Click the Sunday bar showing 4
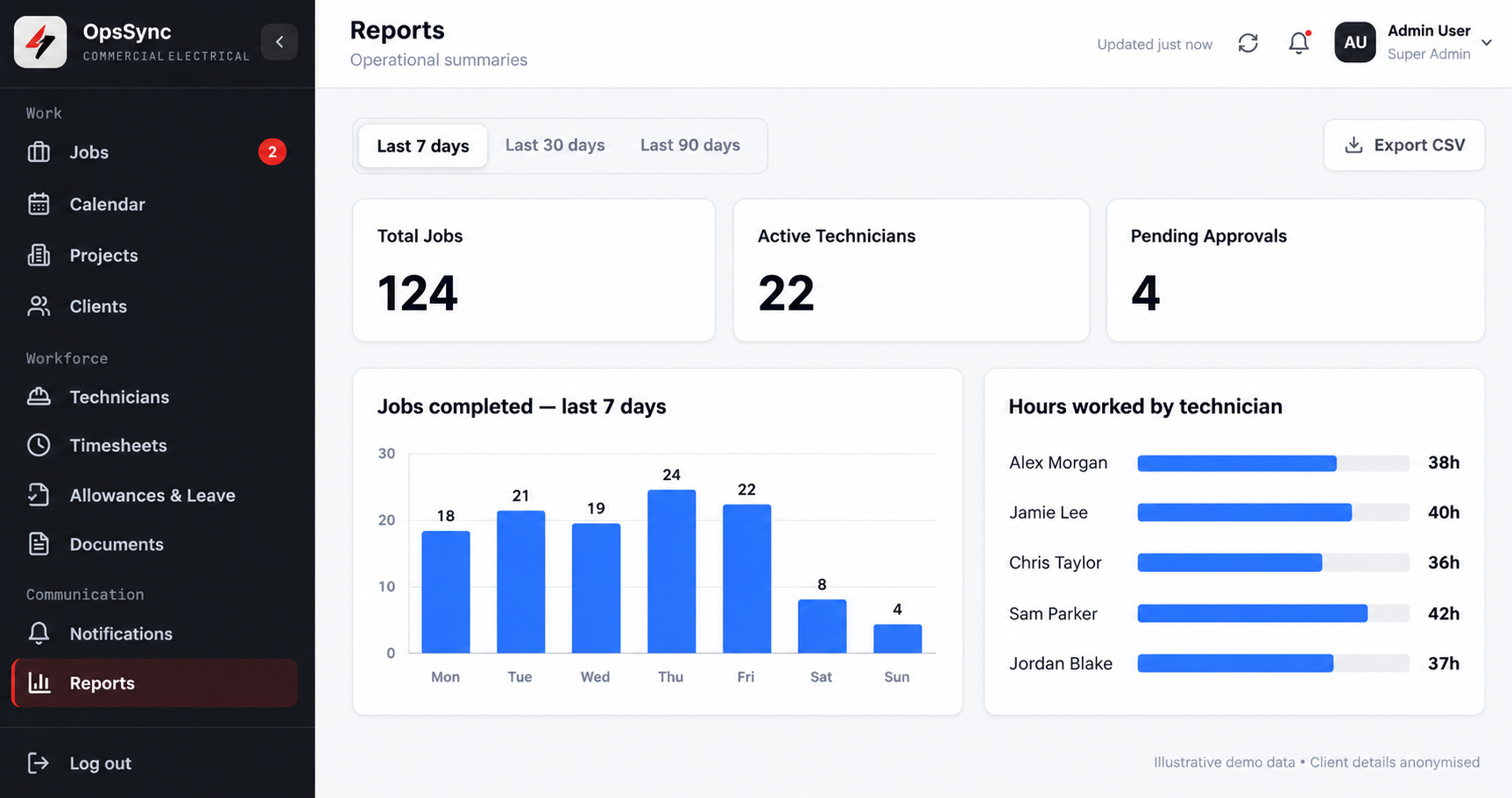 point(897,639)
